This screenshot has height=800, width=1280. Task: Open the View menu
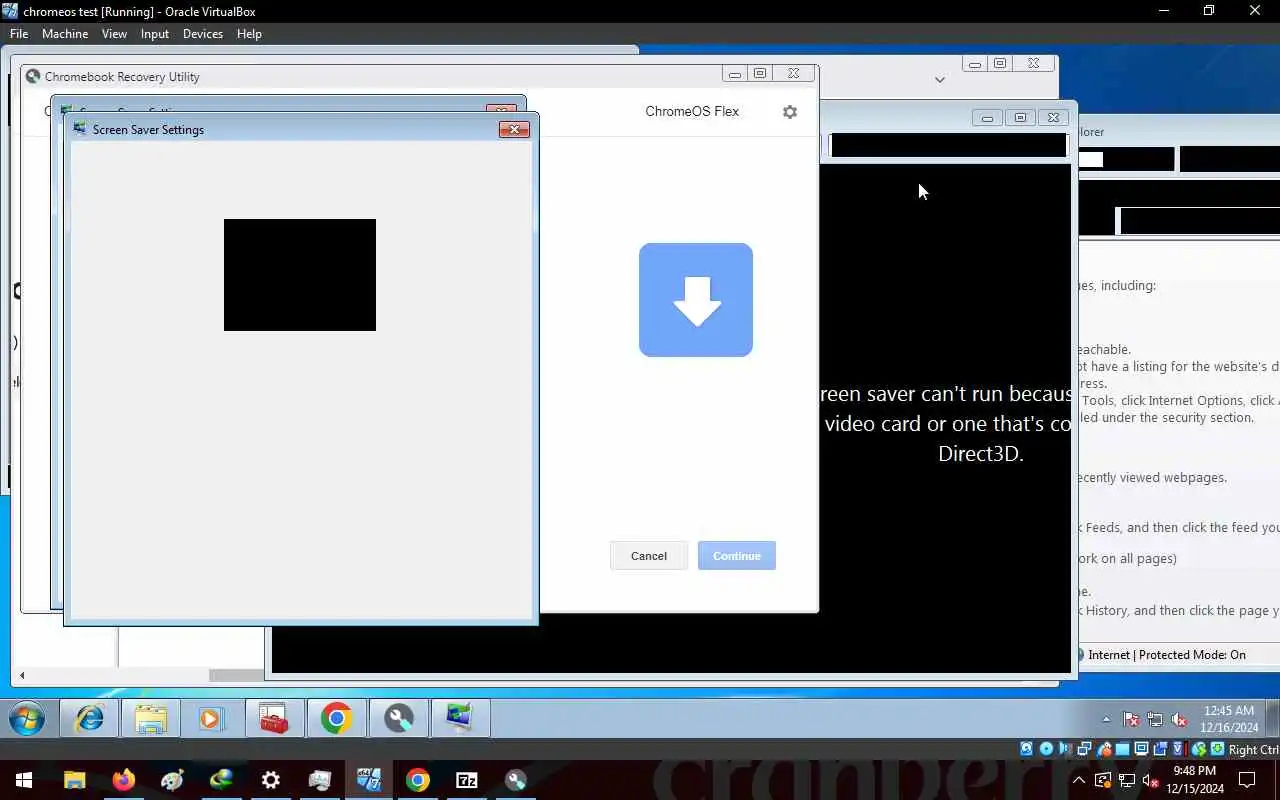(114, 33)
